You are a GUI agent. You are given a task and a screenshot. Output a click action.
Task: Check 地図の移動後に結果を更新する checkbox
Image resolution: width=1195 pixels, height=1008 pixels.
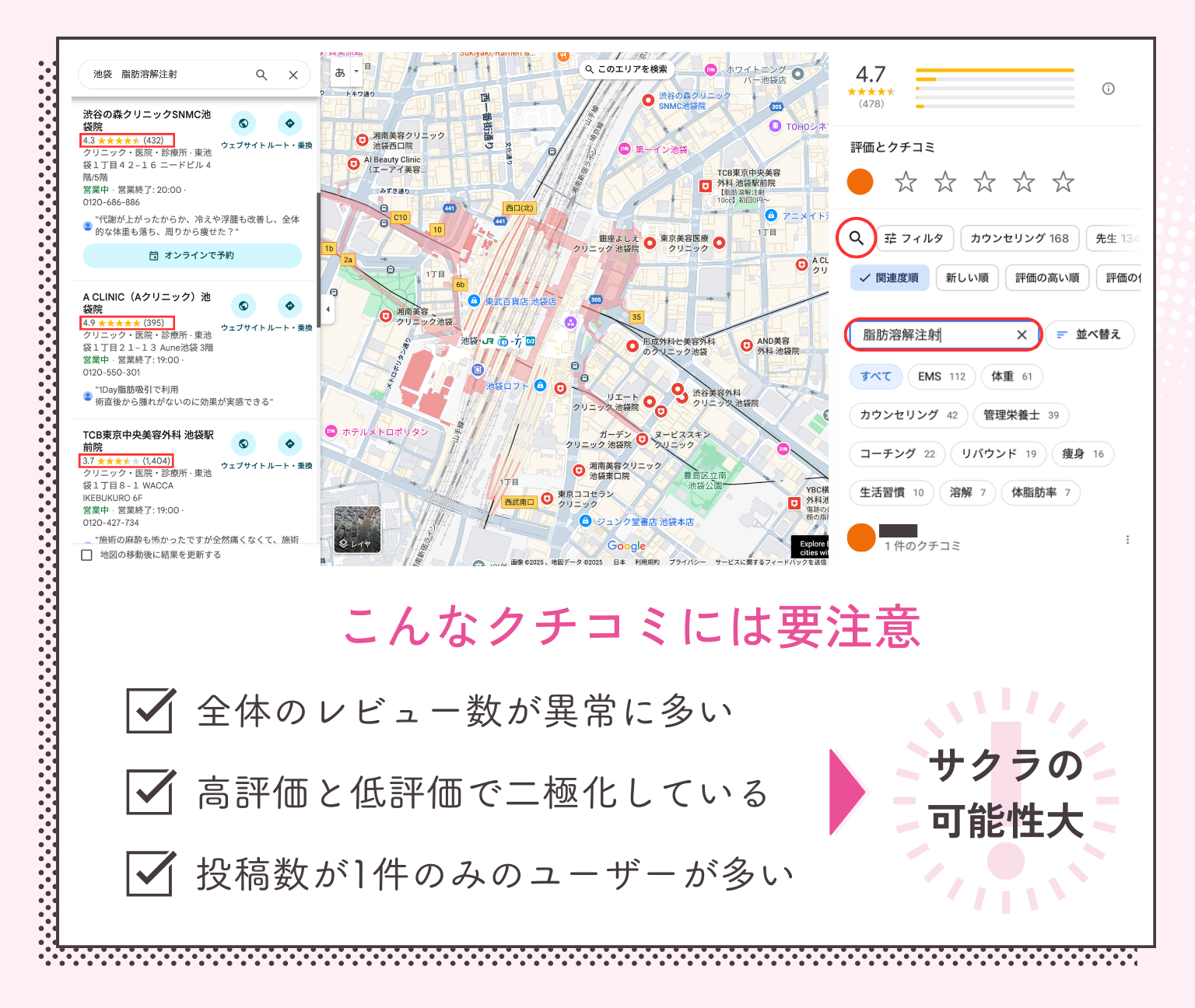(x=86, y=555)
